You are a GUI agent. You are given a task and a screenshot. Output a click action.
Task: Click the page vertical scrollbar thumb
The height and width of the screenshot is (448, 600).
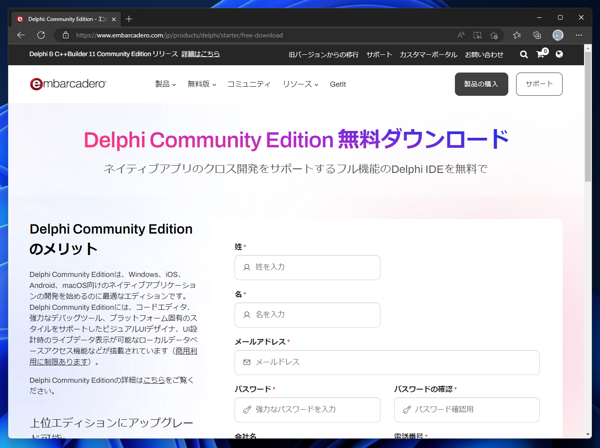[588, 116]
